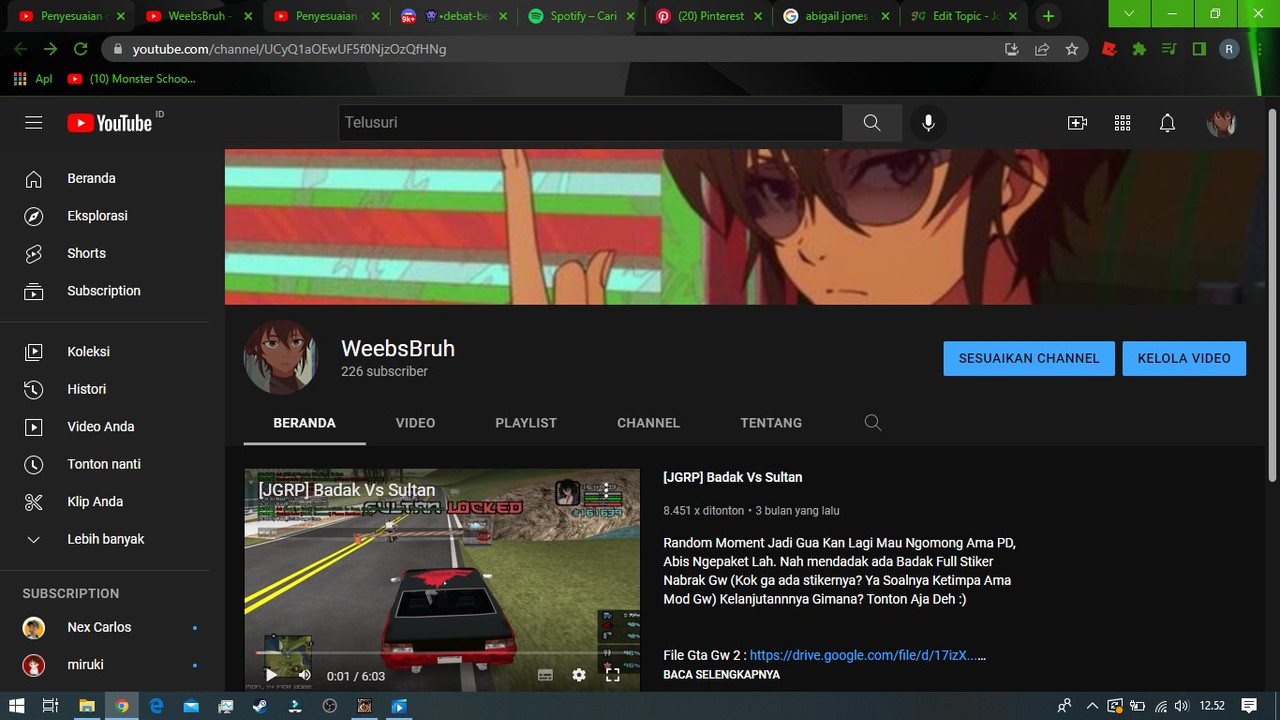Reload the page

(81, 49)
